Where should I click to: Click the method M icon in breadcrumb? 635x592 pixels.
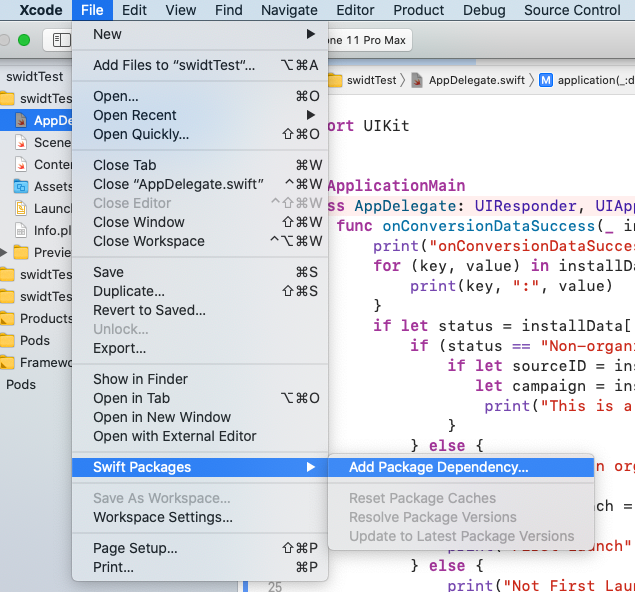click(546, 80)
